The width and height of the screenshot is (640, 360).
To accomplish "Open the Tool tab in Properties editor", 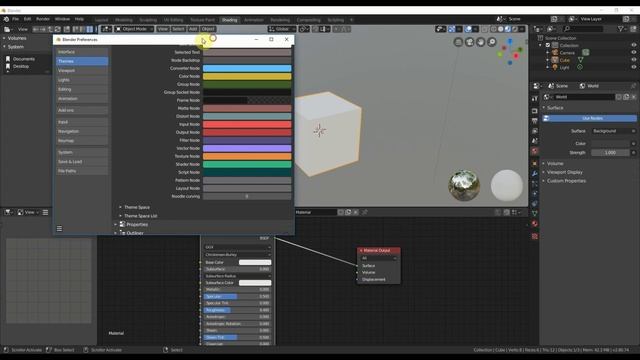I will (535, 98).
